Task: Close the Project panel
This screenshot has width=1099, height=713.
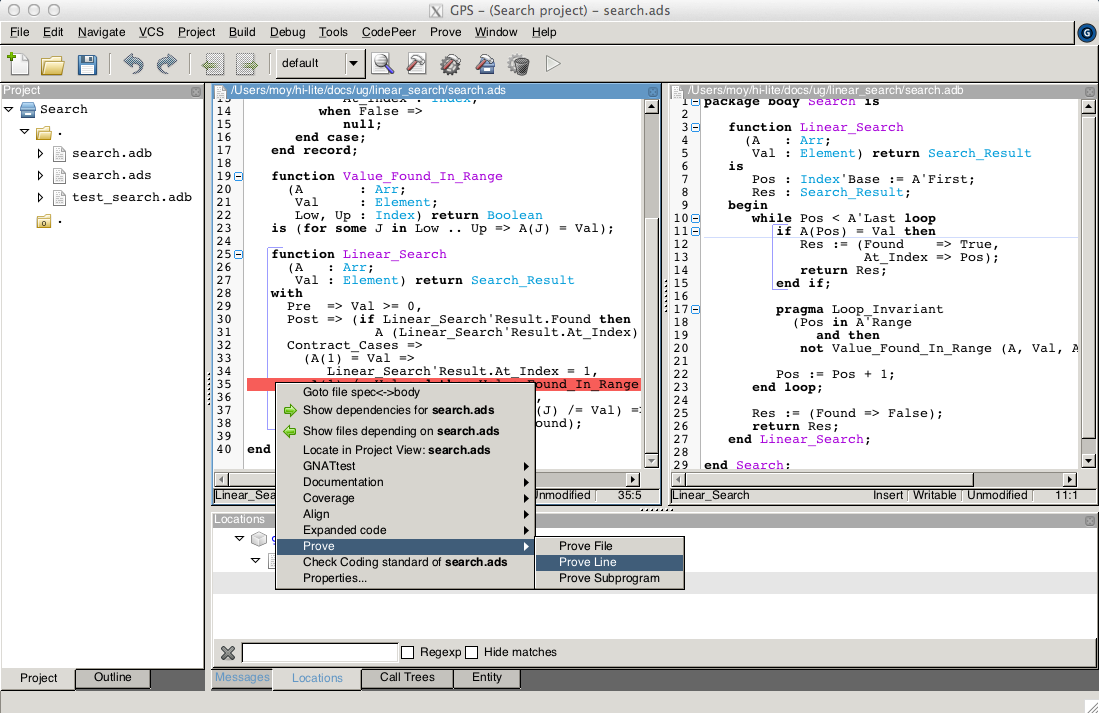Action: click(196, 91)
